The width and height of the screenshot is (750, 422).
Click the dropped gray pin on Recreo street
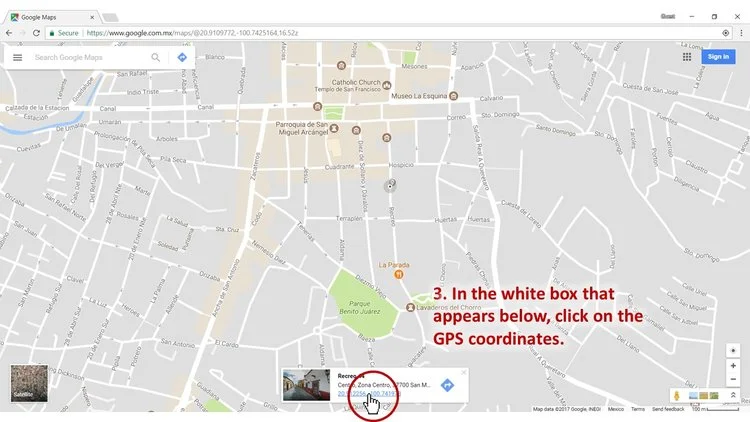390,186
